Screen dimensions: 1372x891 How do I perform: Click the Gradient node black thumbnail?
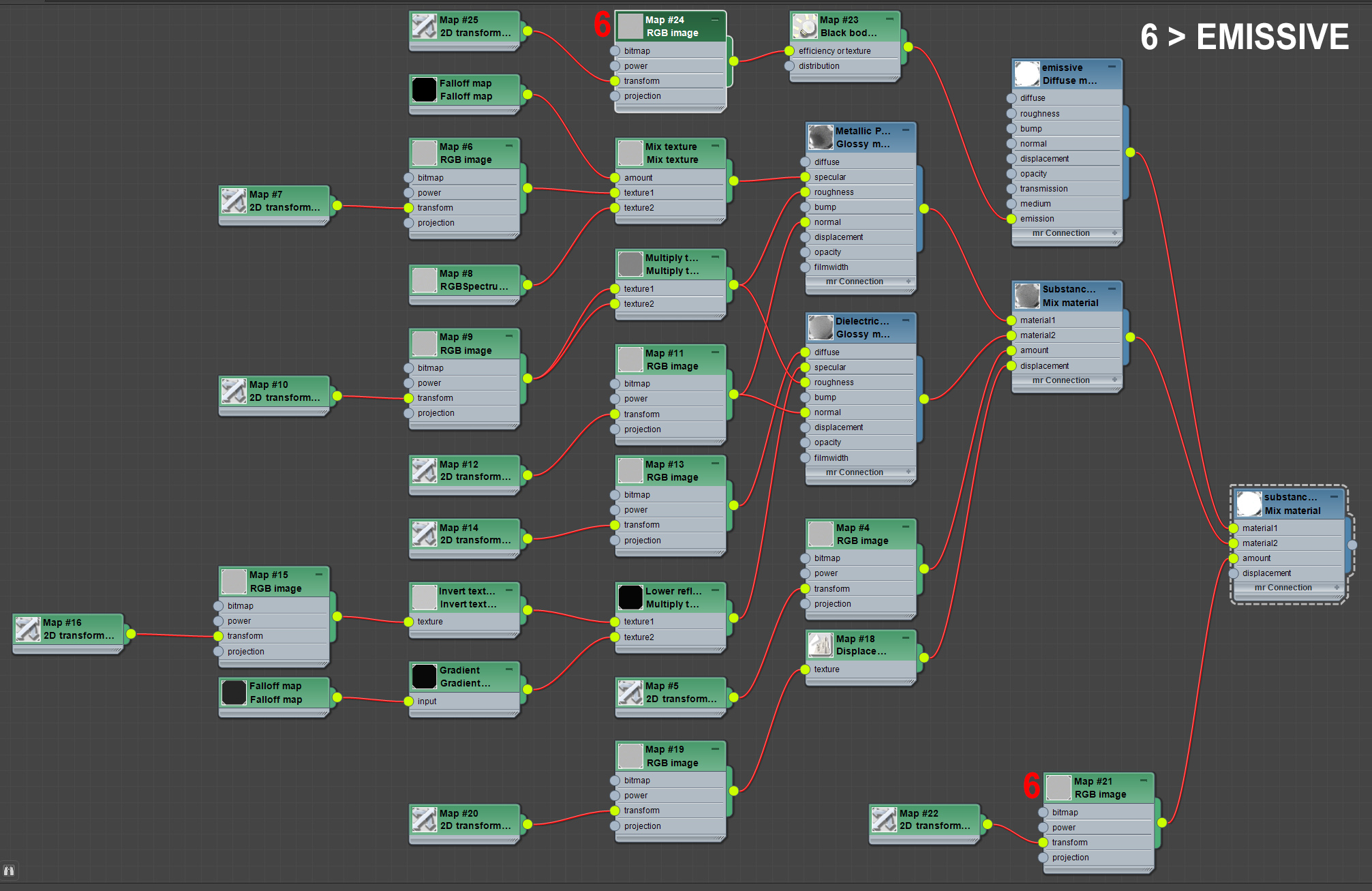[x=424, y=676]
